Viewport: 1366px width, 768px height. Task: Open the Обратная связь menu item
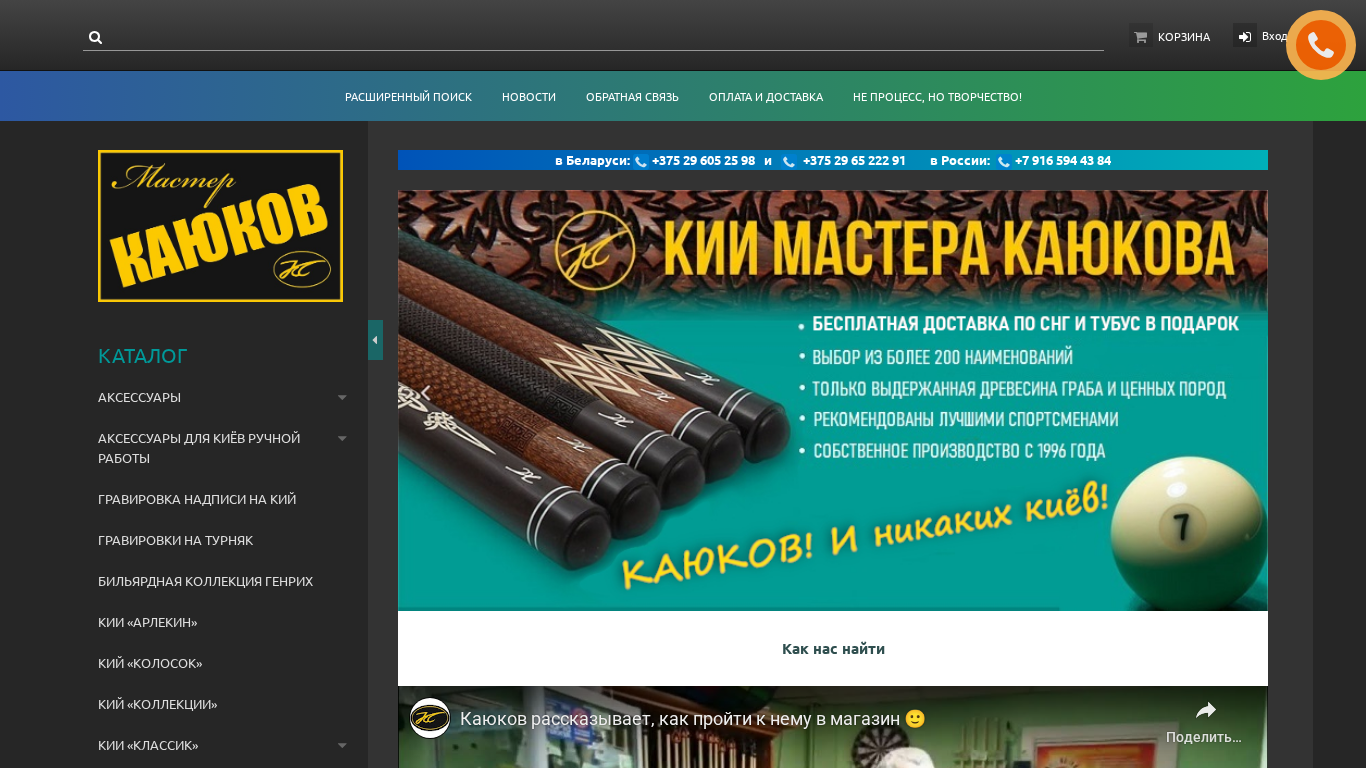632,97
